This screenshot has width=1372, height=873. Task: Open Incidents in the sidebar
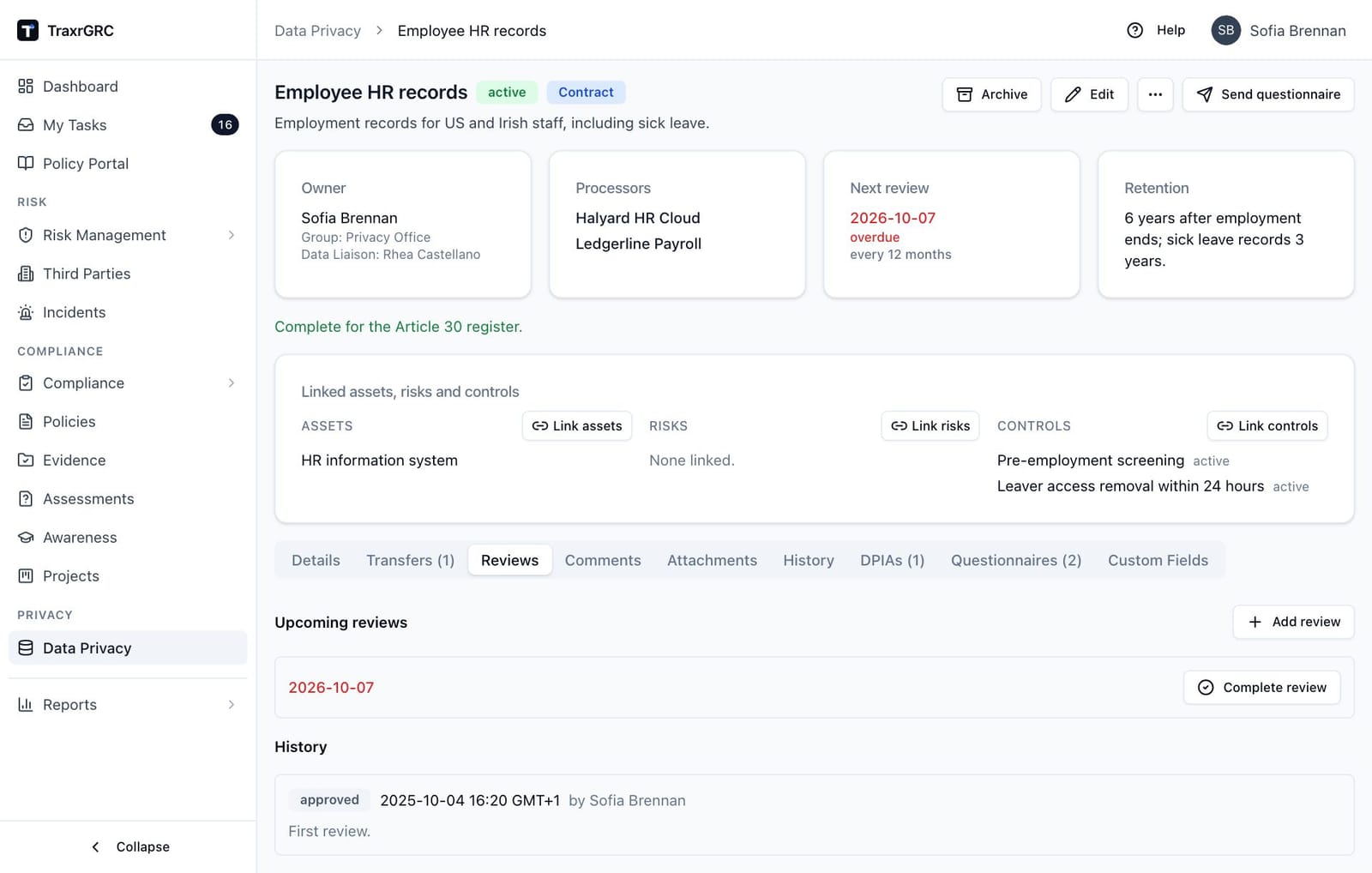[128, 312]
